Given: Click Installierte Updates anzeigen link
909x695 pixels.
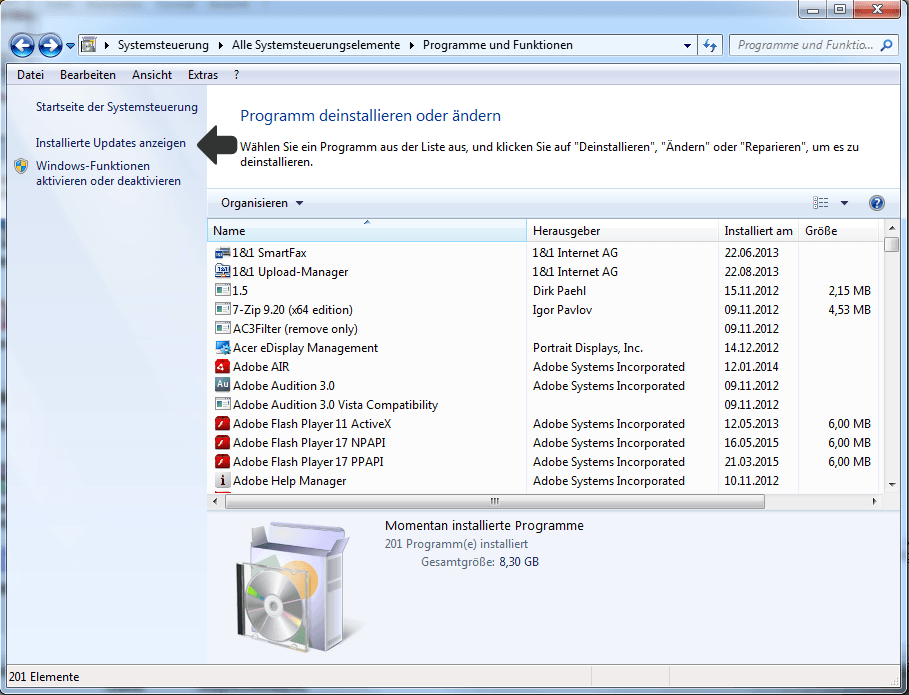Looking at the screenshot, I should coord(111,143).
